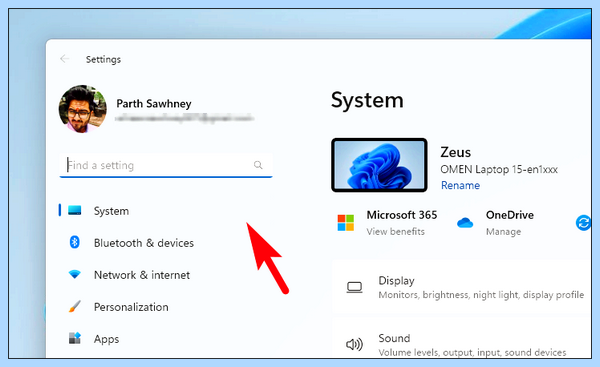
Task: Open Personalization settings
Action: click(x=131, y=307)
